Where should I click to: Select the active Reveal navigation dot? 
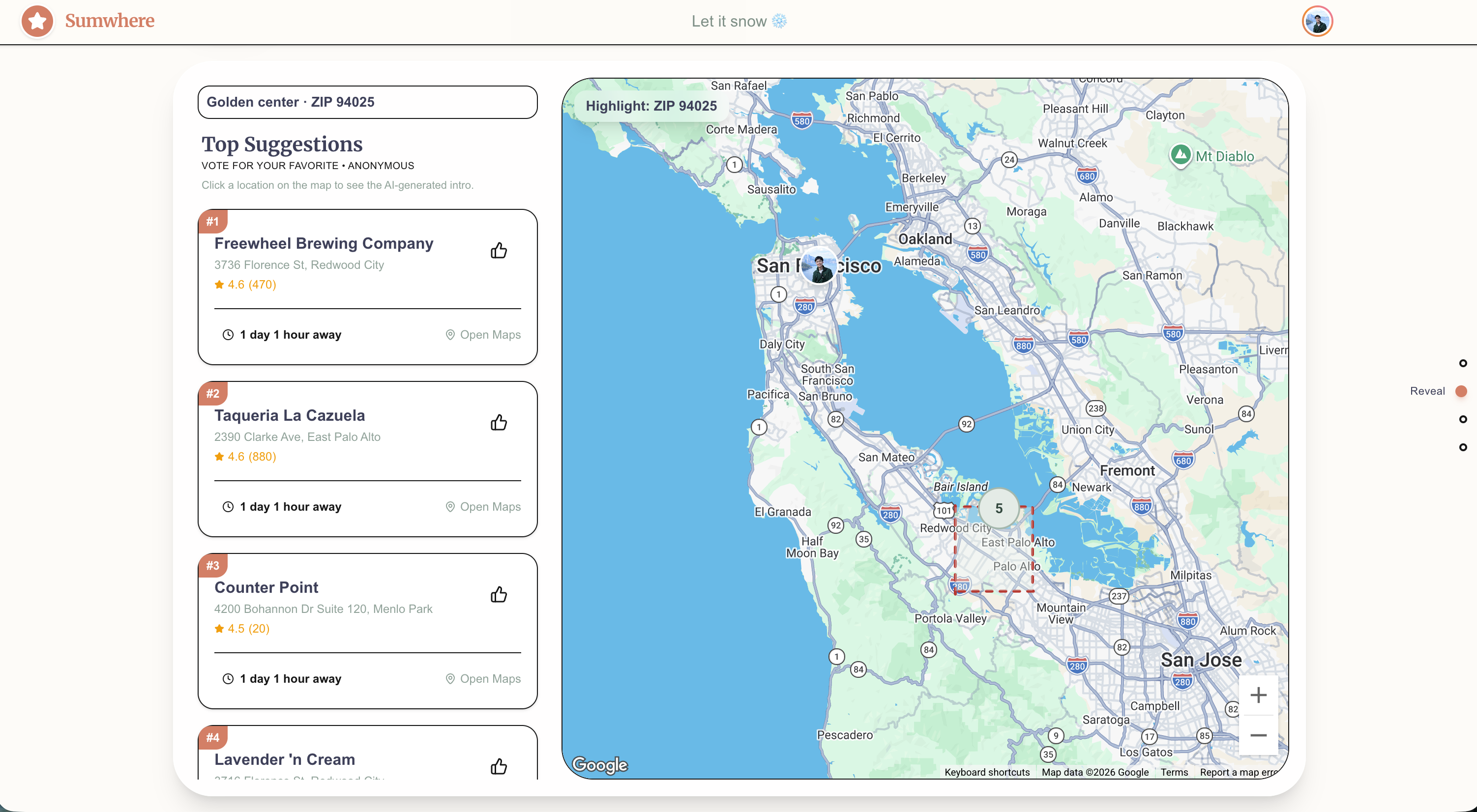[x=1461, y=391]
